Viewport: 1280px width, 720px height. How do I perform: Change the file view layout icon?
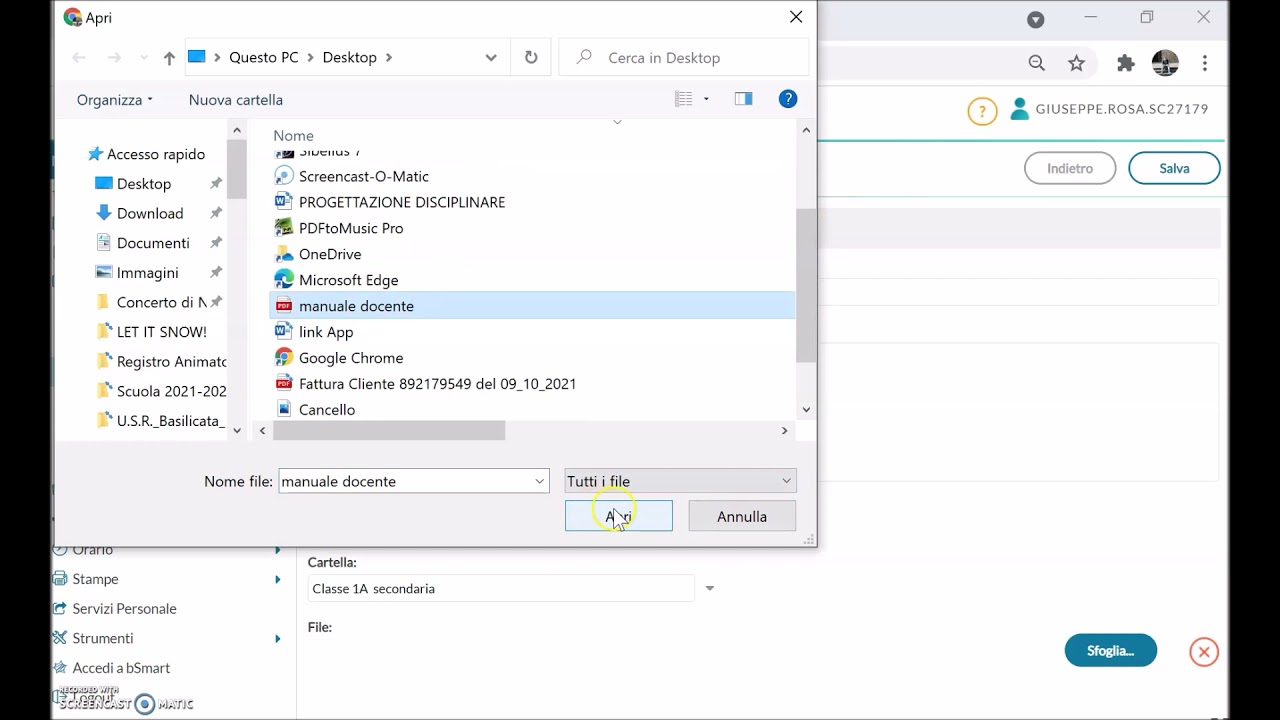(684, 99)
